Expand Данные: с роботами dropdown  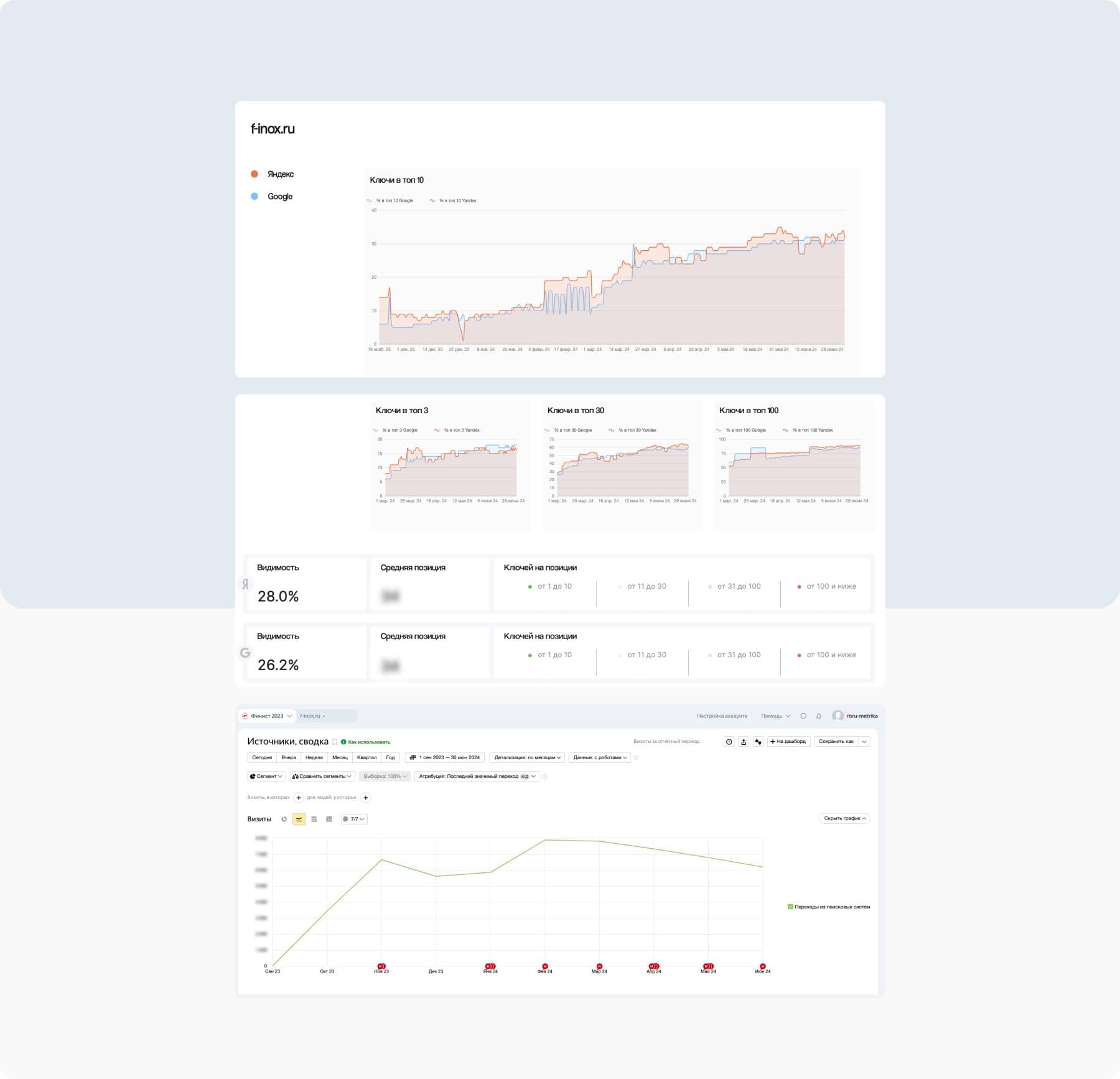(600, 758)
